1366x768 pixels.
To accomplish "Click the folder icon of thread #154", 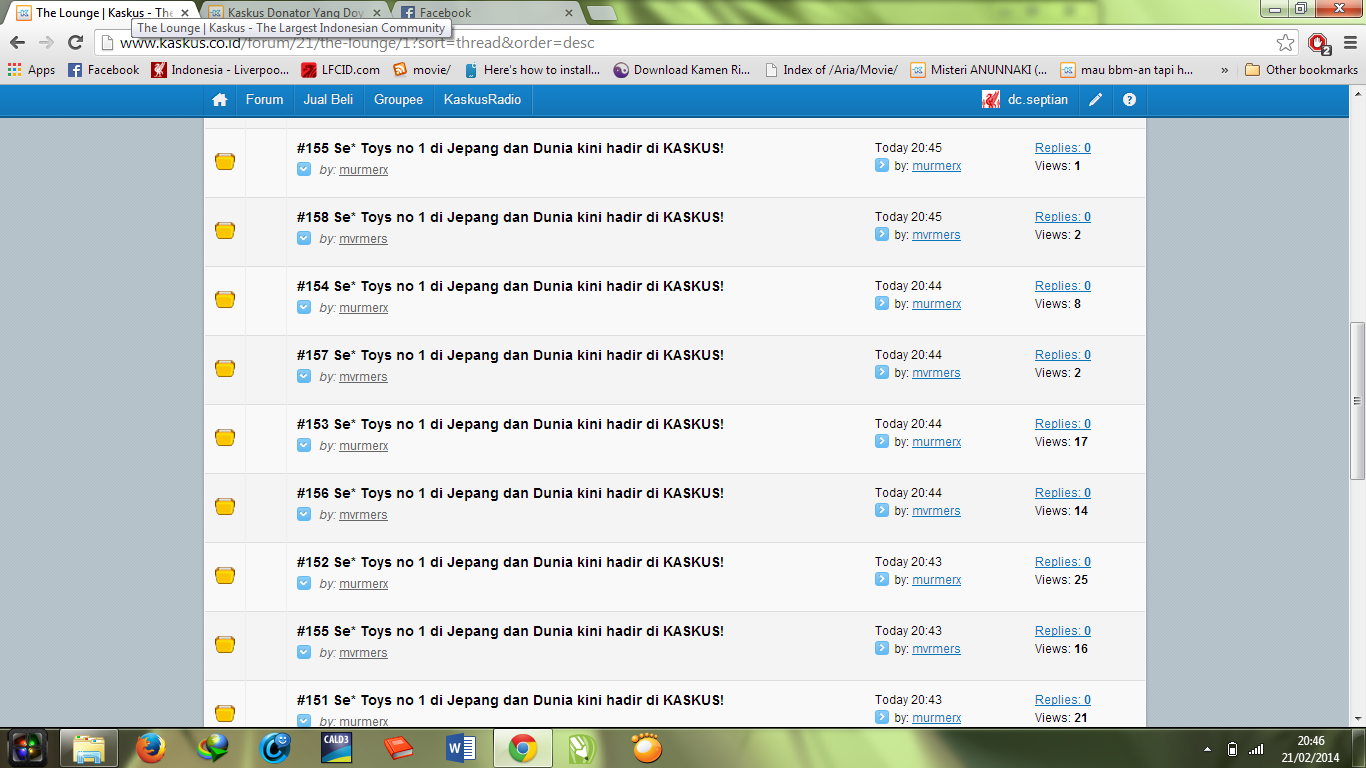I will 225,299.
